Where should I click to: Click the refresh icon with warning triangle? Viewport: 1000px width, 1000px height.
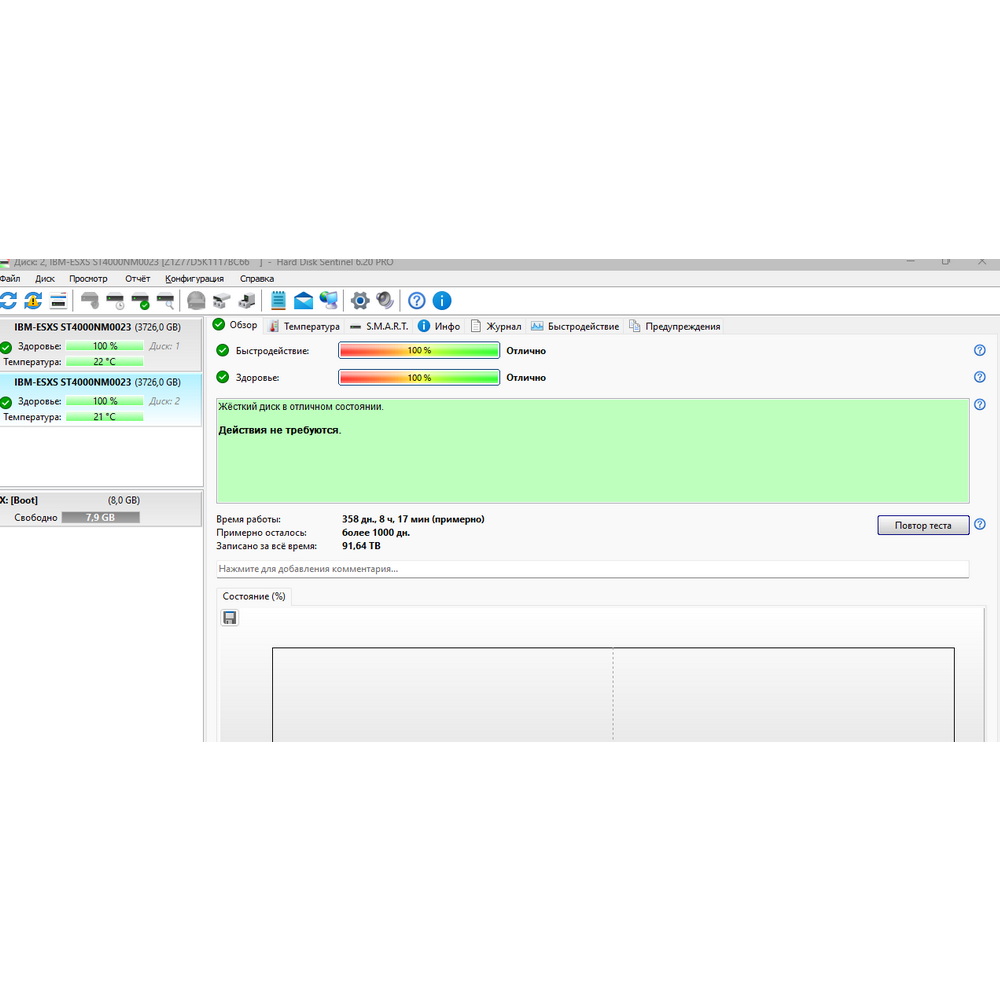click(33, 300)
